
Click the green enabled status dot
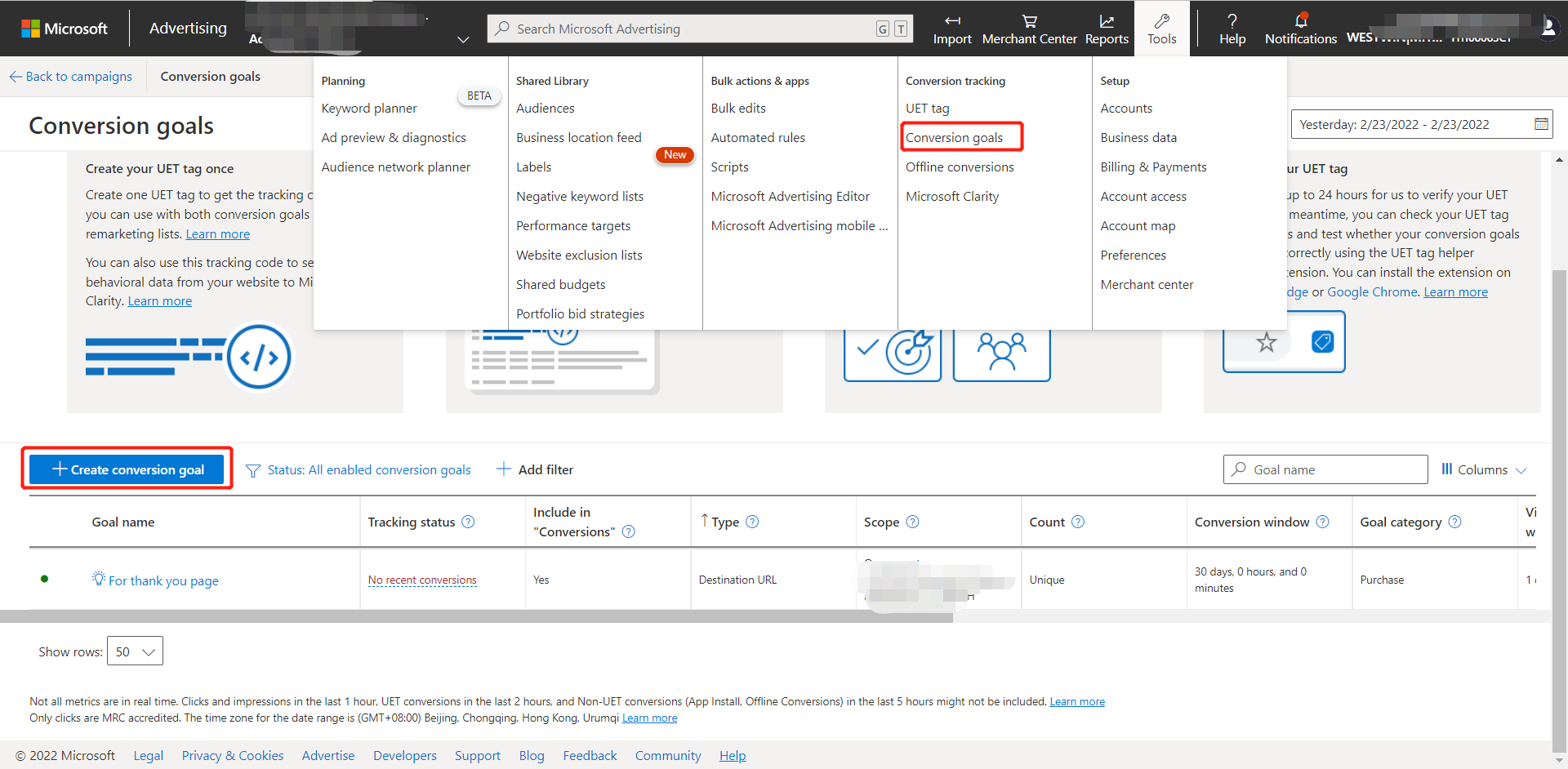click(x=44, y=579)
